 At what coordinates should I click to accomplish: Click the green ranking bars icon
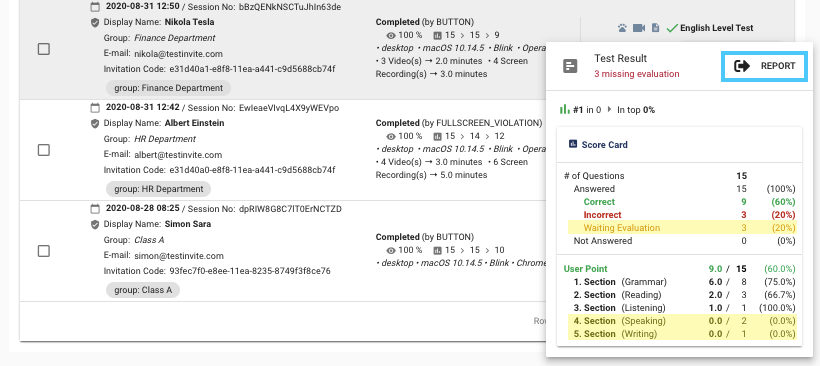point(564,109)
